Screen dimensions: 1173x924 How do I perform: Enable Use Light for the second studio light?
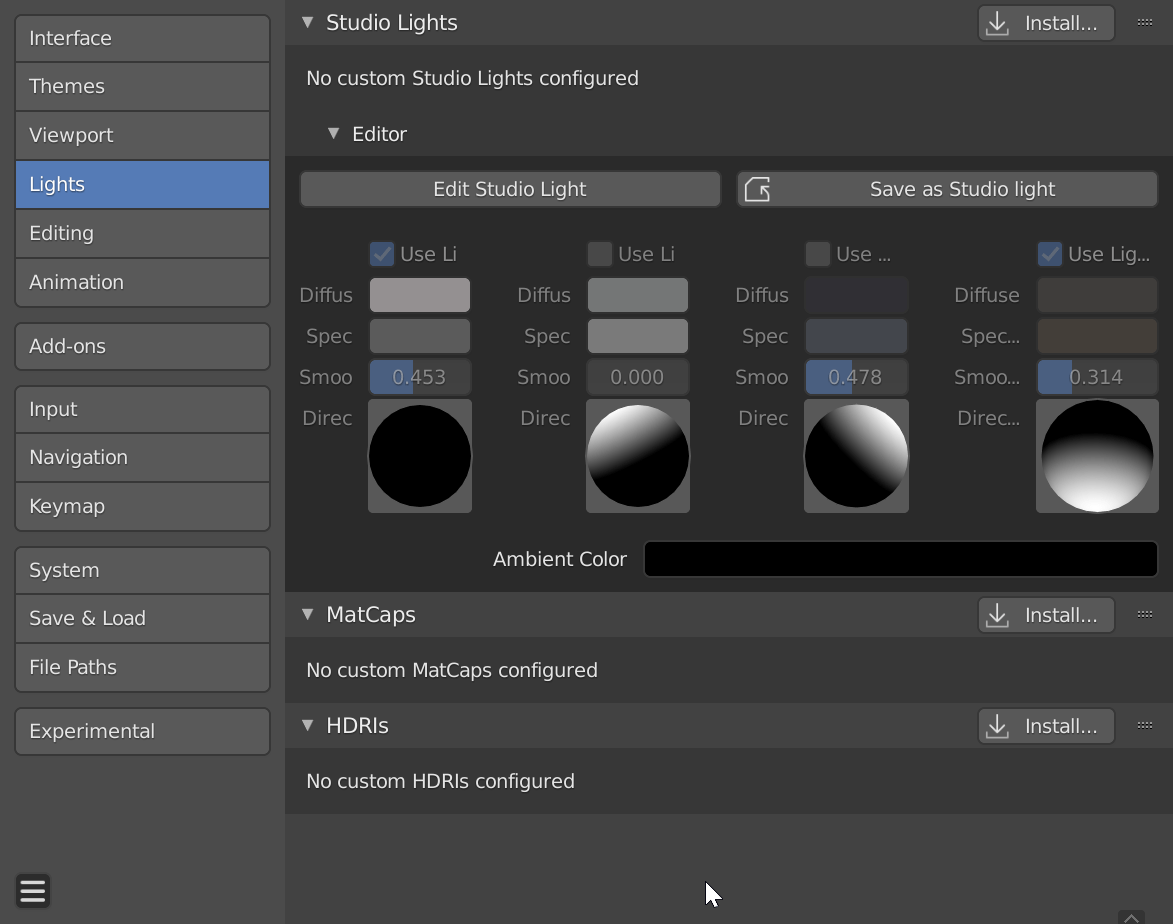599,253
